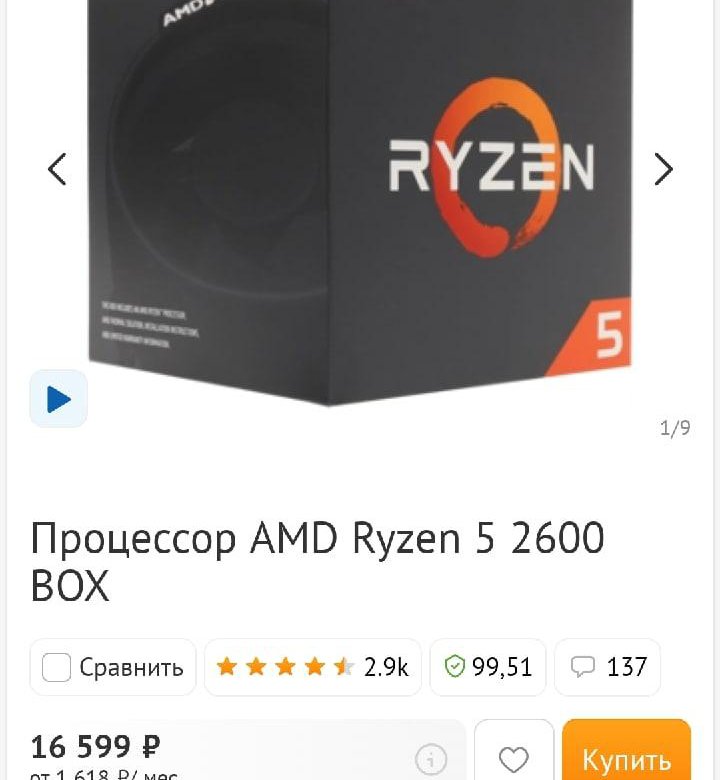Screen dimensions: 720x780
Task: Click the green shield reliability icon
Action: 454,667
